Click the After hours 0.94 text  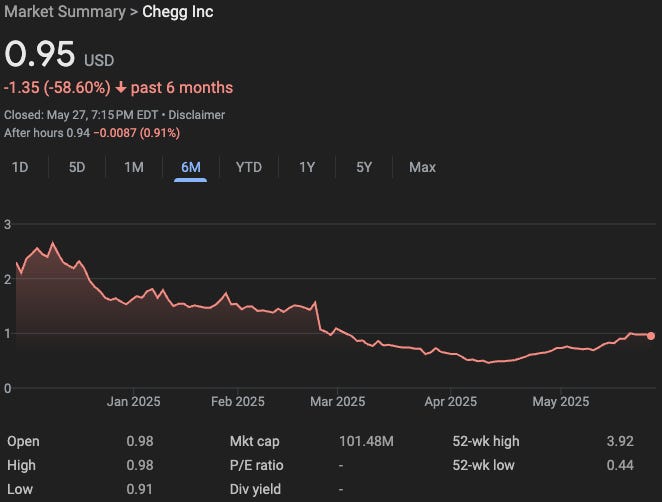pos(47,133)
